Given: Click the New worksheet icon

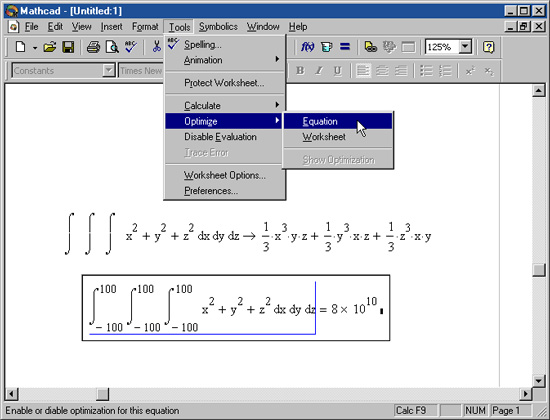Looking at the screenshot, I should point(21,47).
